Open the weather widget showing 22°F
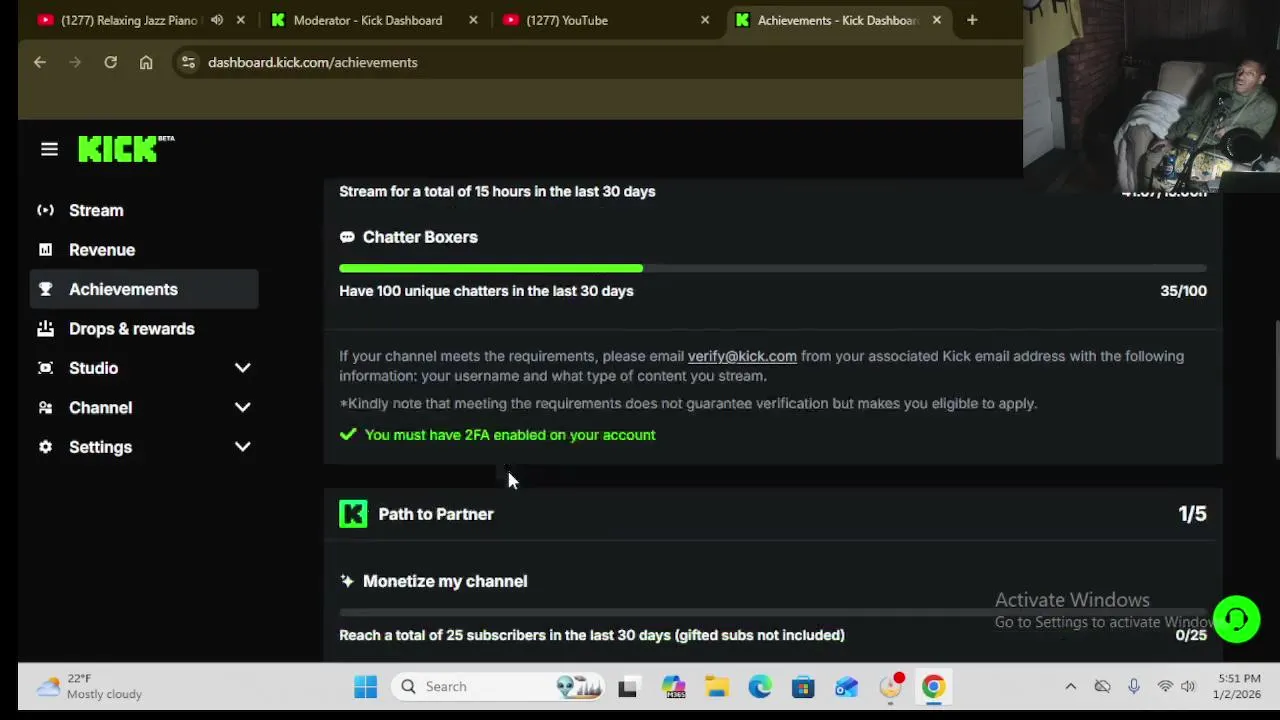Viewport: 1280px width, 720px height. coord(90,687)
